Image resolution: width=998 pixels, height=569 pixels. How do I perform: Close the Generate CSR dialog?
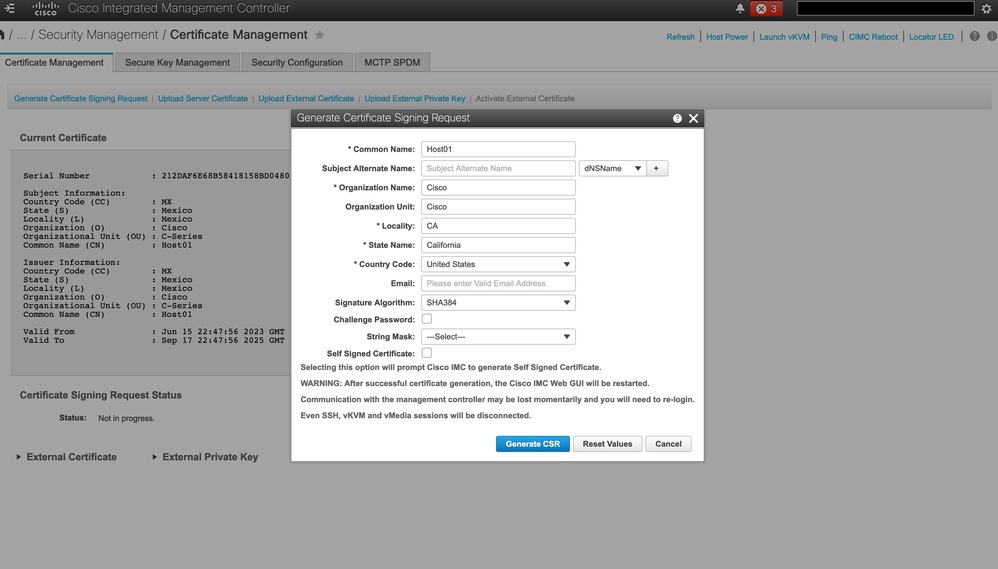tap(694, 118)
